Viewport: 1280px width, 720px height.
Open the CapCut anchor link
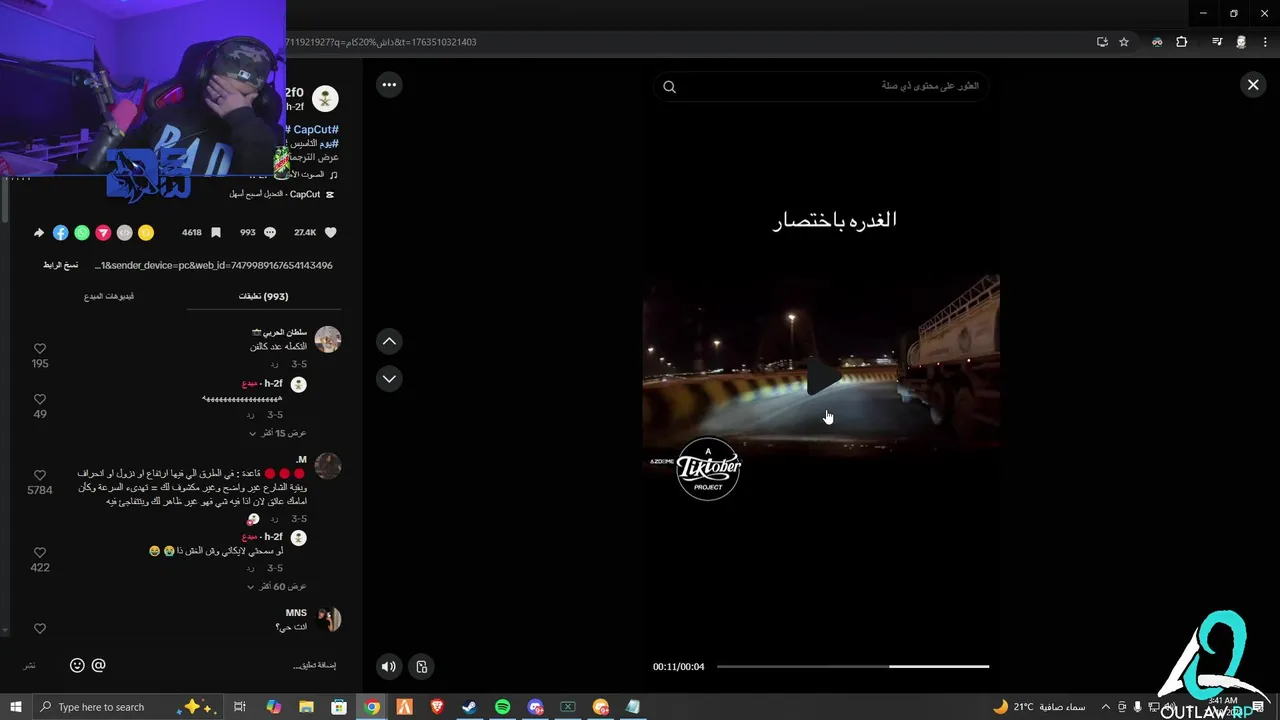pos(282,194)
